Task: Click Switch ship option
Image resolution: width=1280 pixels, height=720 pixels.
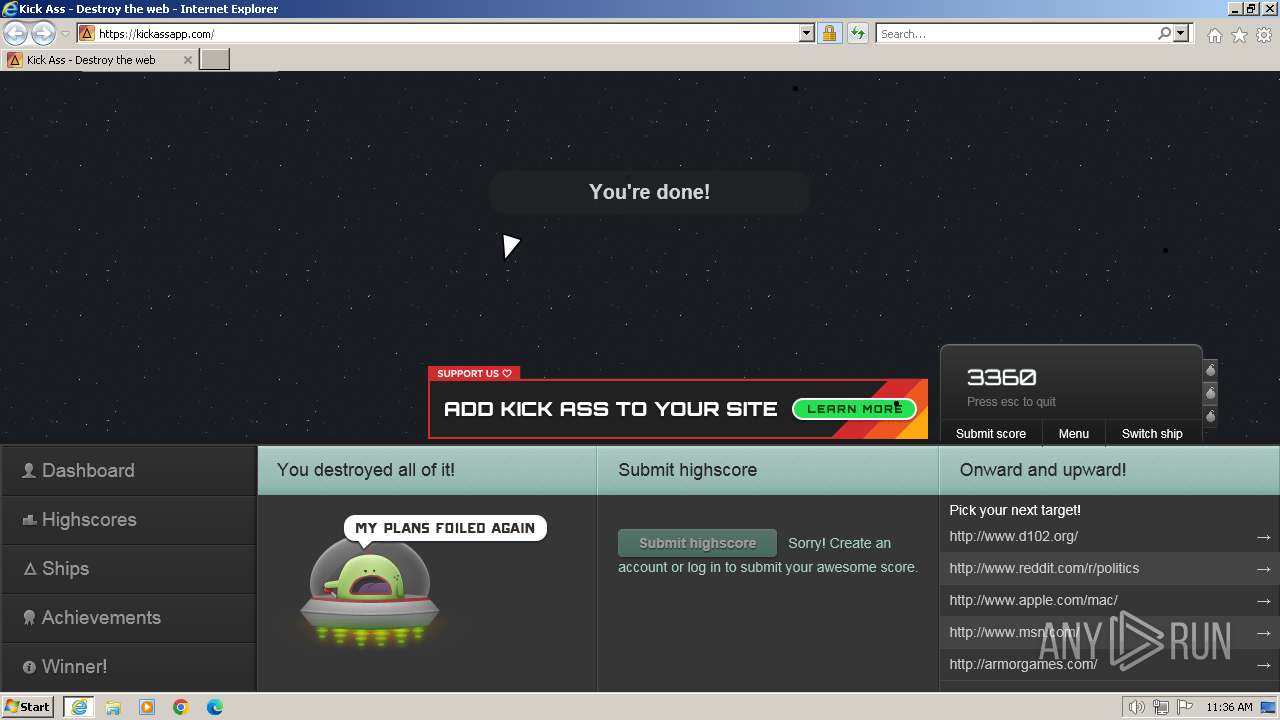Action: click(x=1152, y=433)
